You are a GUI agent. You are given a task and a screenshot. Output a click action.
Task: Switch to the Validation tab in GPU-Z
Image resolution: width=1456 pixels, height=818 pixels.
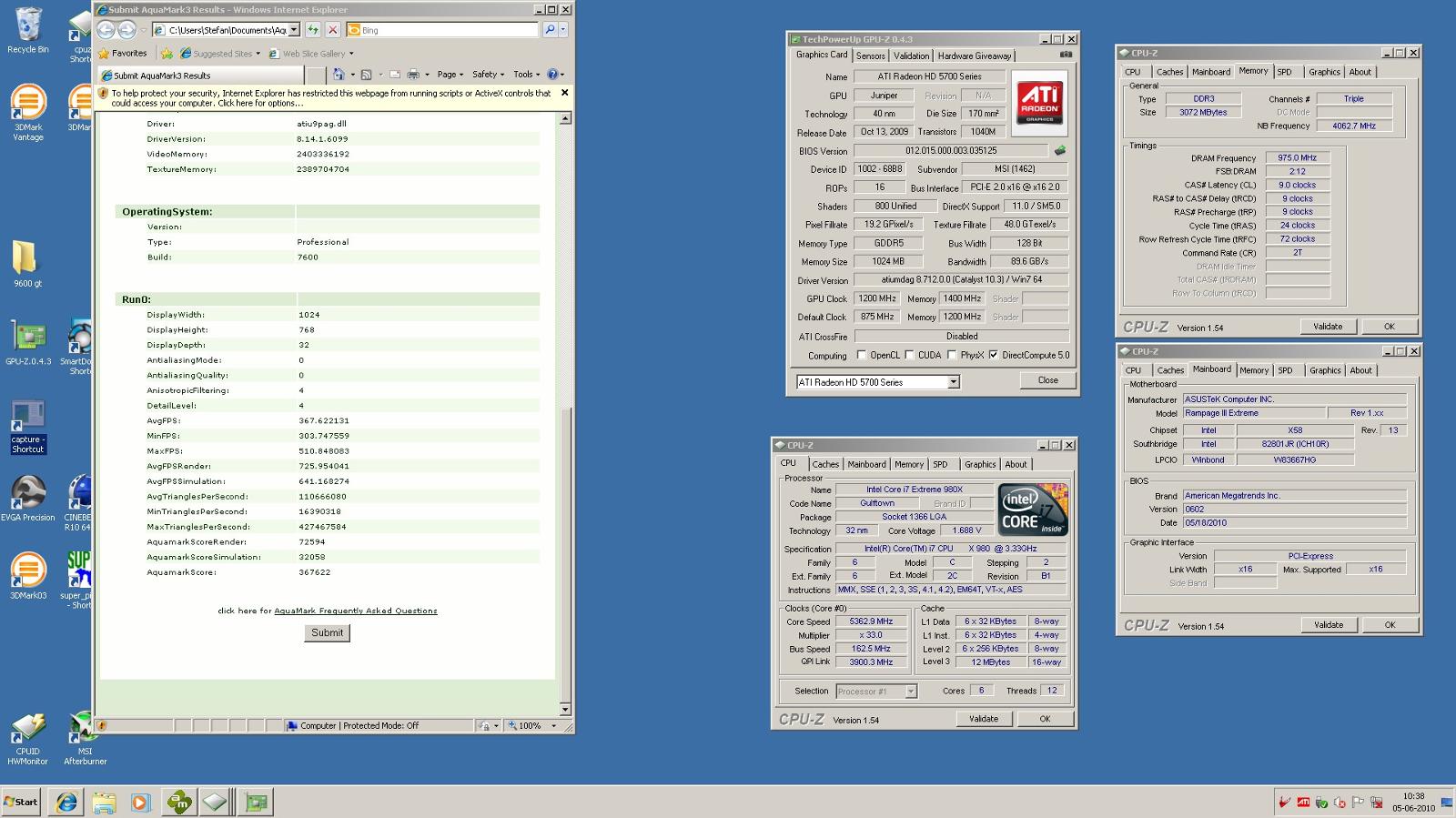coord(911,56)
